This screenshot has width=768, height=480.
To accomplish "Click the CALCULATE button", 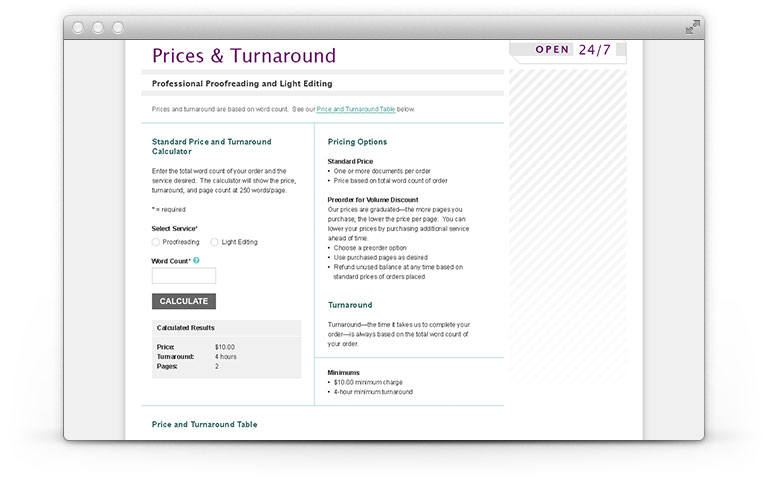I will [x=184, y=301].
